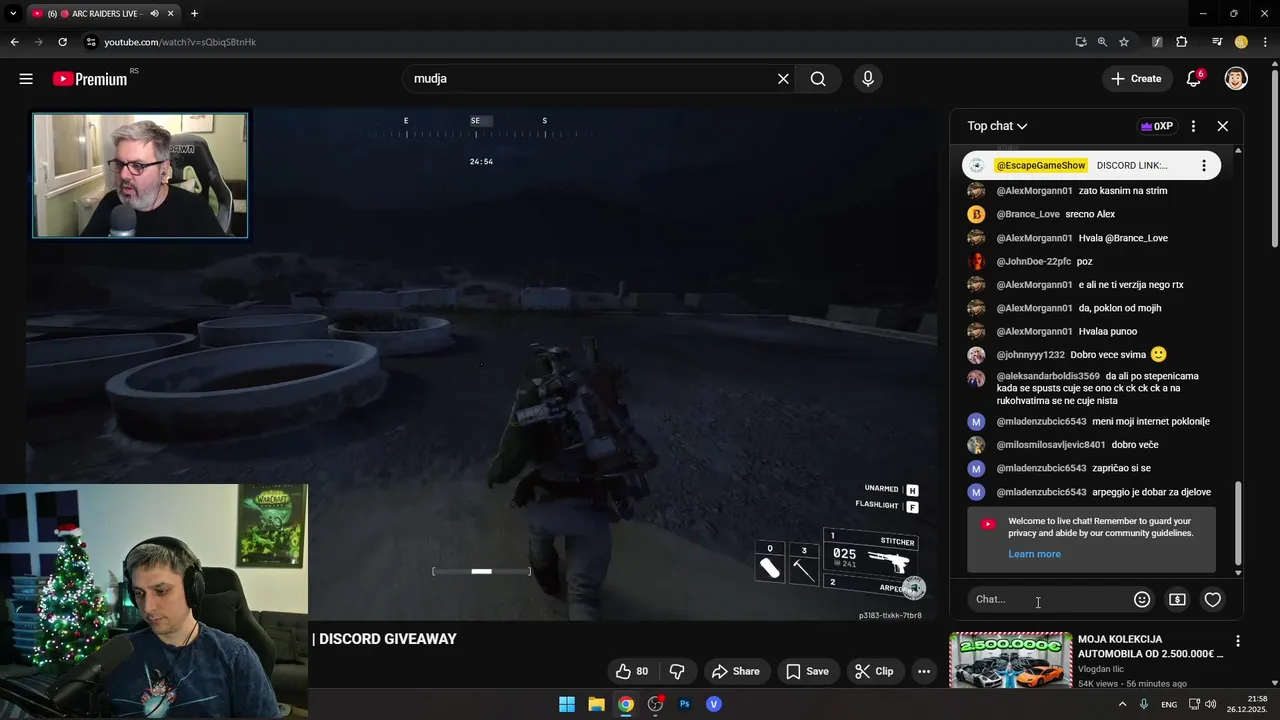Open the Create menu

[1136, 79]
